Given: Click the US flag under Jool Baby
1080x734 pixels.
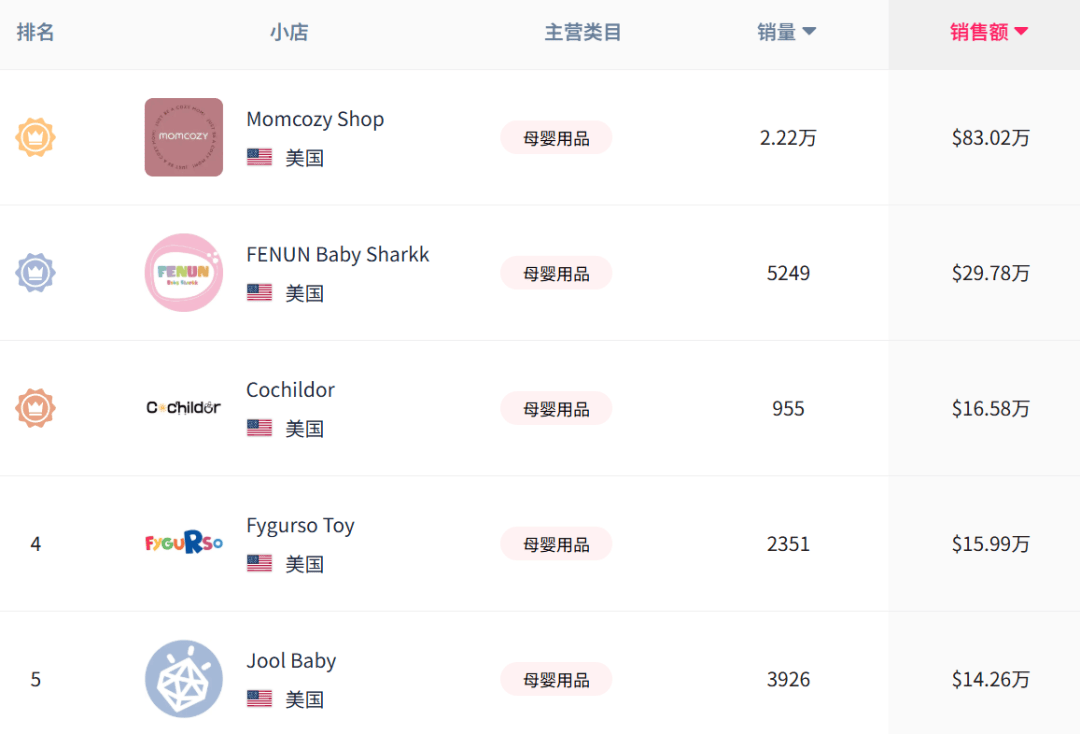Looking at the screenshot, I should 260,699.
